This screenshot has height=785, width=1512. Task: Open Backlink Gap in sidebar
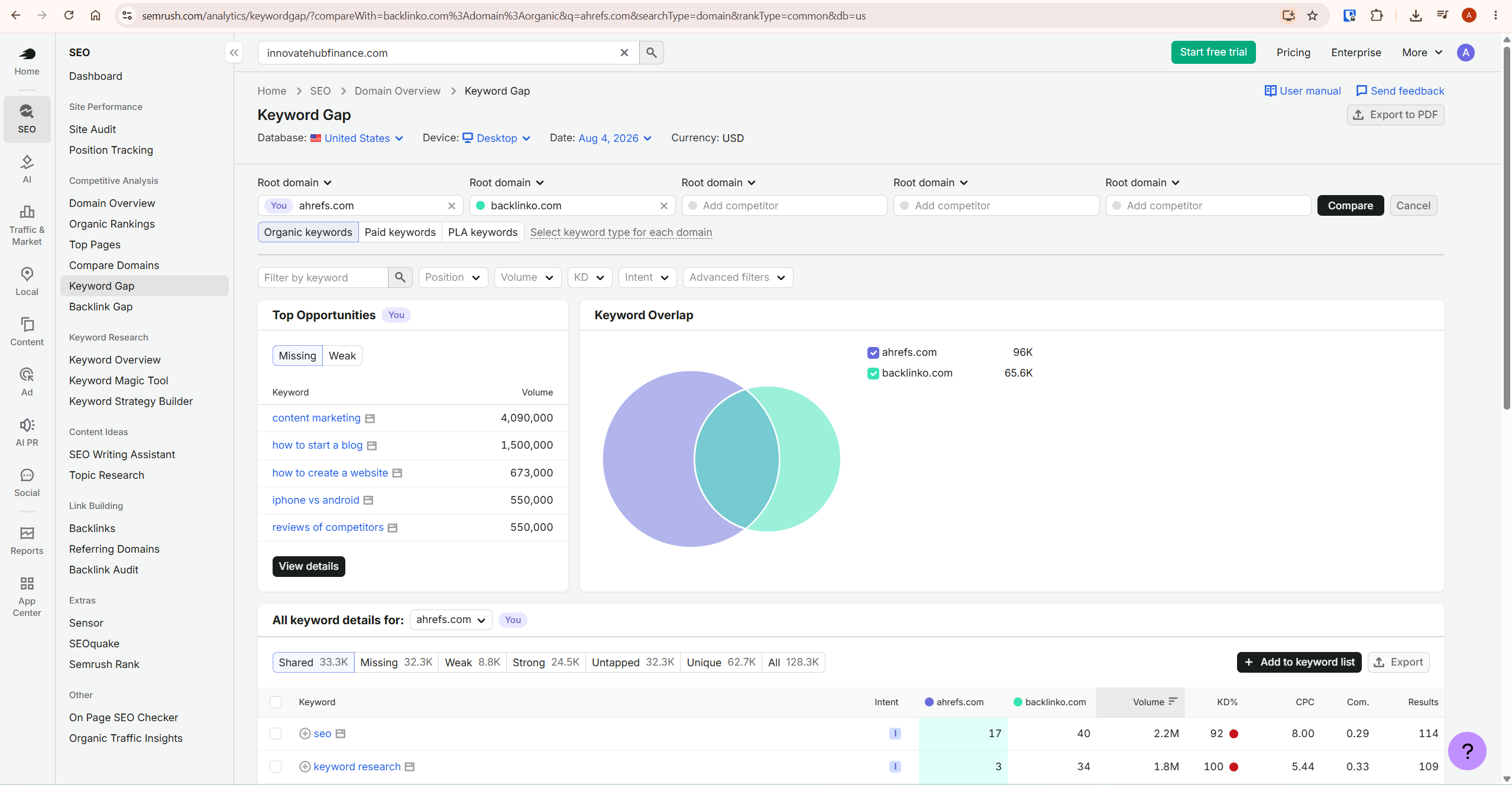pos(101,307)
